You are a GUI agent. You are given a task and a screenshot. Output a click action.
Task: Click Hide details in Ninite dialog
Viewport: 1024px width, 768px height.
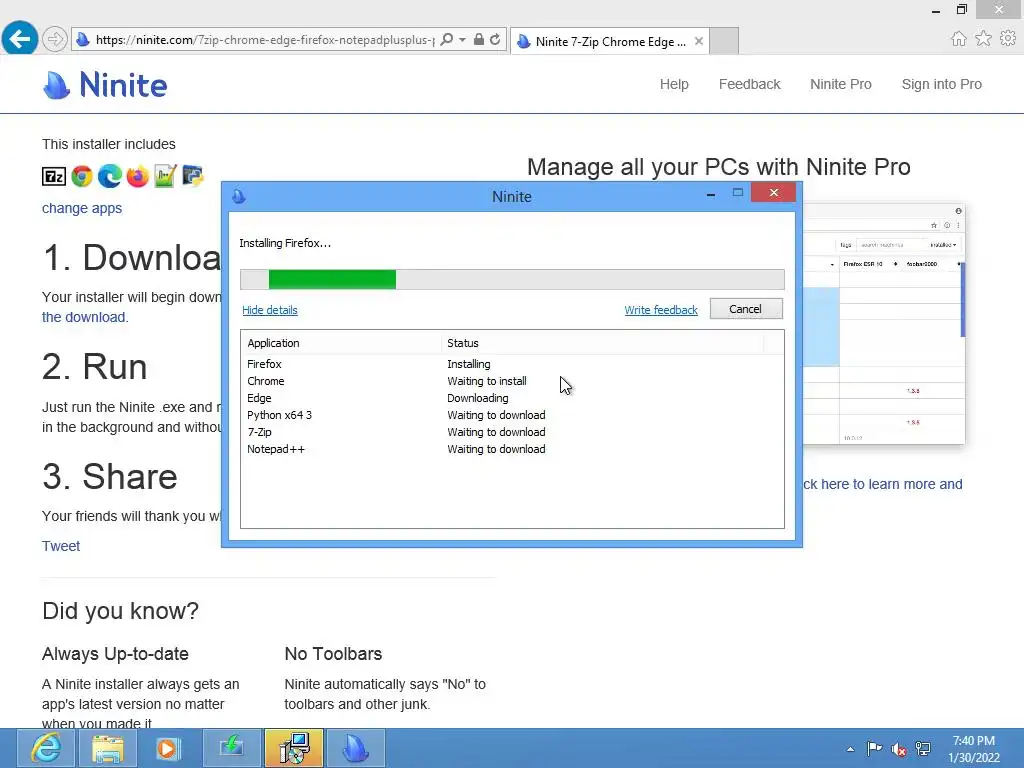pos(270,310)
